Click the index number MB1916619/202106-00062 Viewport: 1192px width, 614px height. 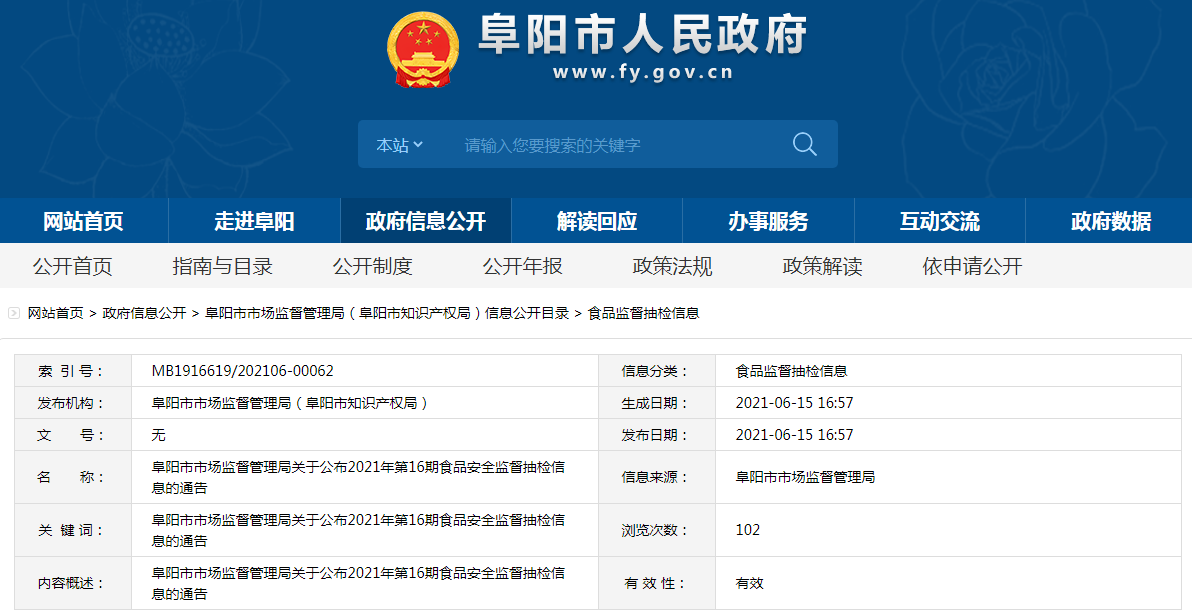coord(243,372)
